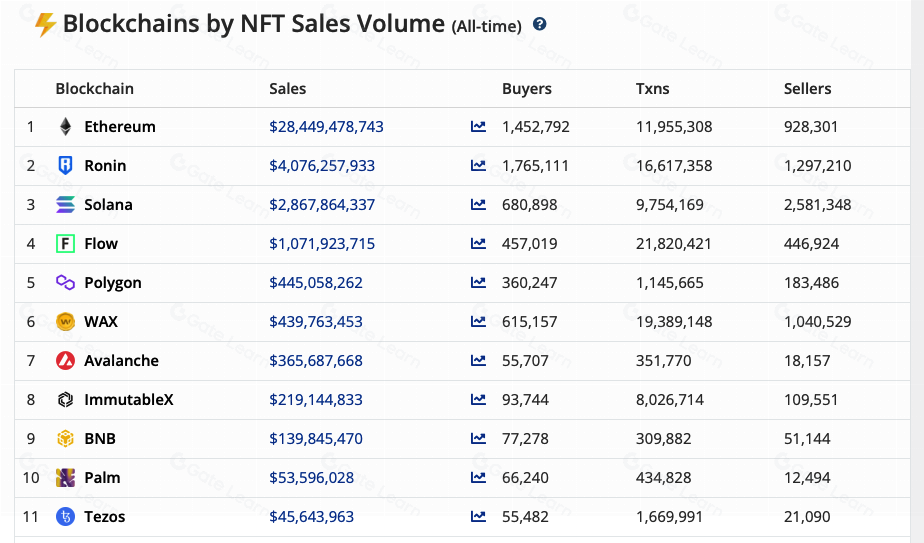Viewport: 924px width, 543px height.
Task: Click ImmutableX sales value $219,144,833
Action: pyautogui.click(x=316, y=400)
